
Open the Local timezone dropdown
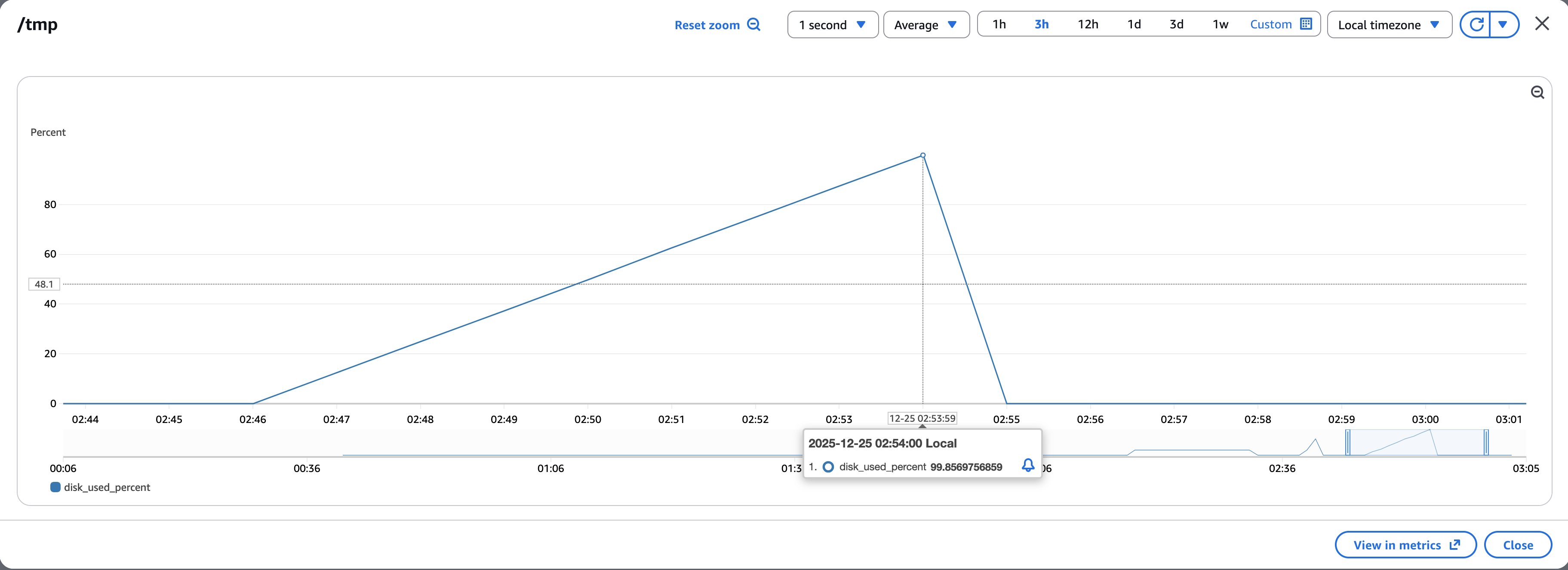(x=1388, y=25)
